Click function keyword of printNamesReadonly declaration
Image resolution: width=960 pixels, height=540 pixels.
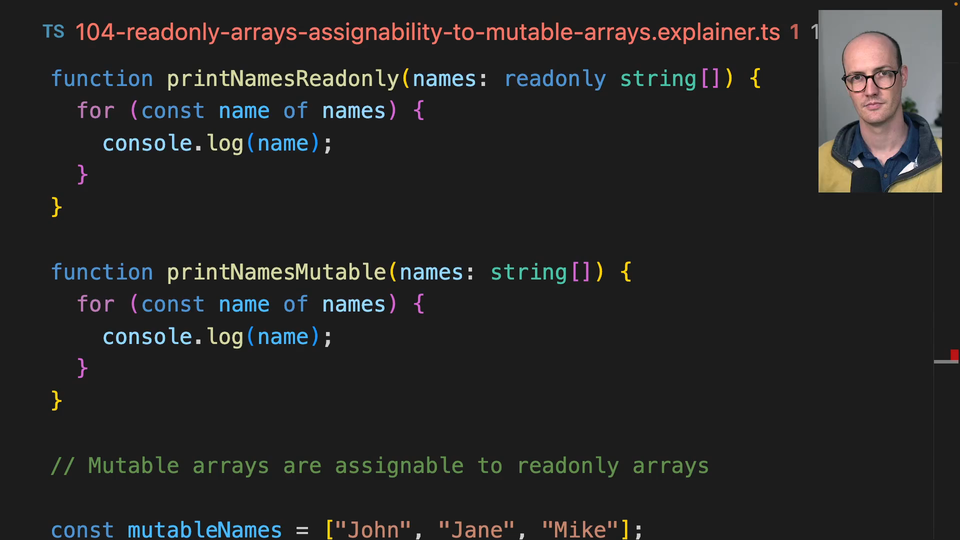(102, 79)
